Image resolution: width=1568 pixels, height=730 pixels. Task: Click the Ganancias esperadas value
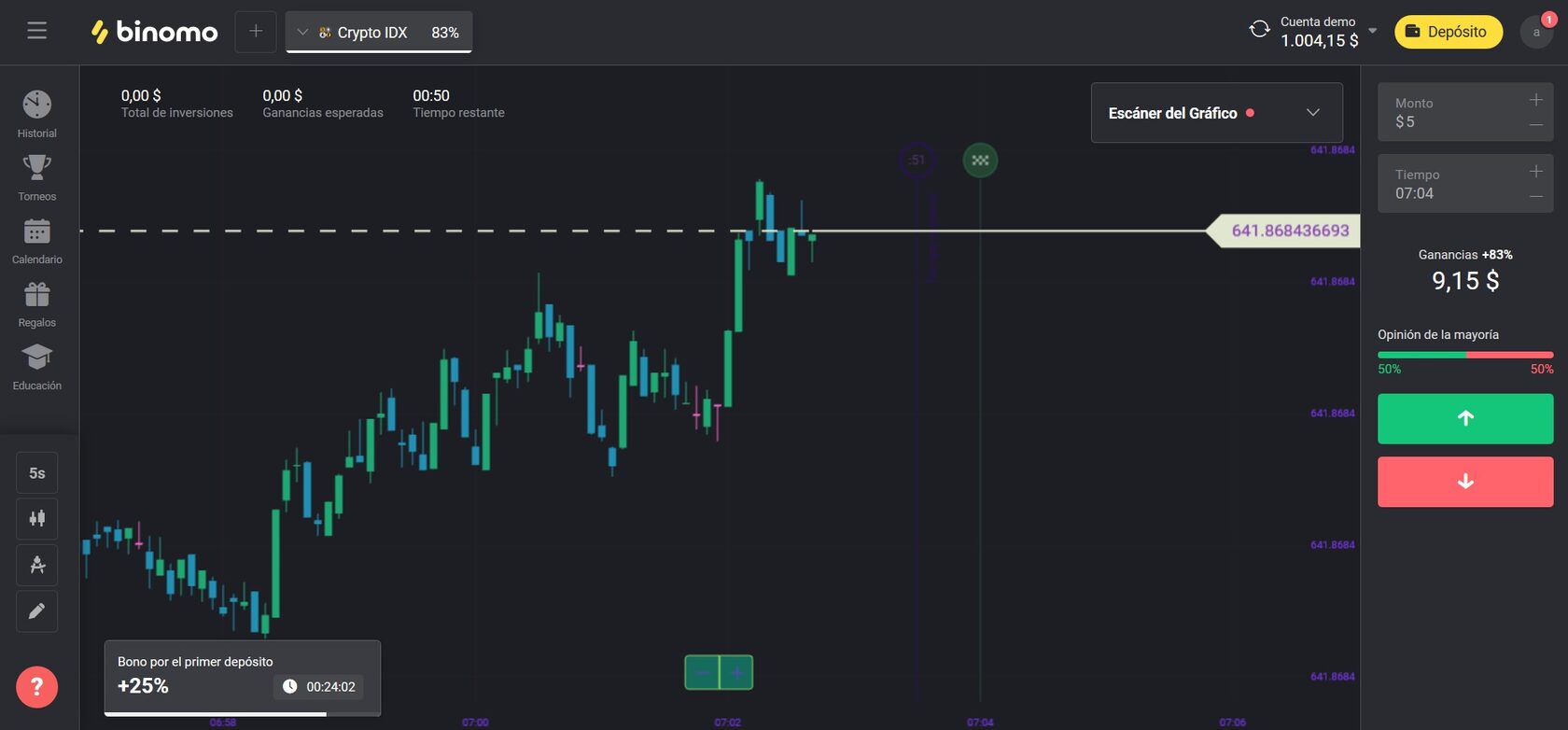pos(283,95)
